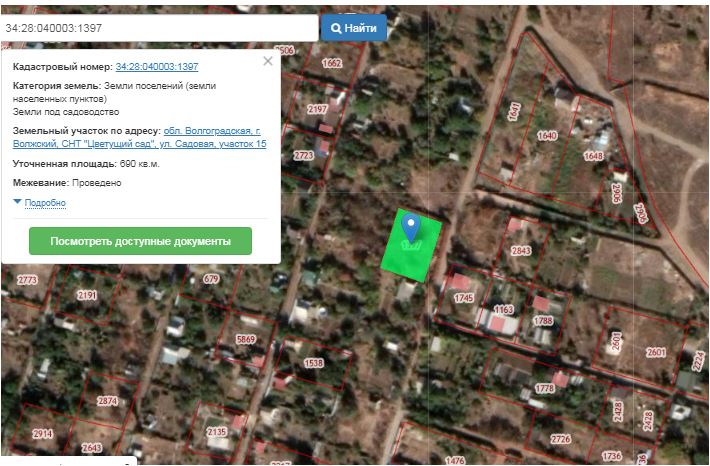
Task: Click the blue map pin marker
Action: point(410,227)
